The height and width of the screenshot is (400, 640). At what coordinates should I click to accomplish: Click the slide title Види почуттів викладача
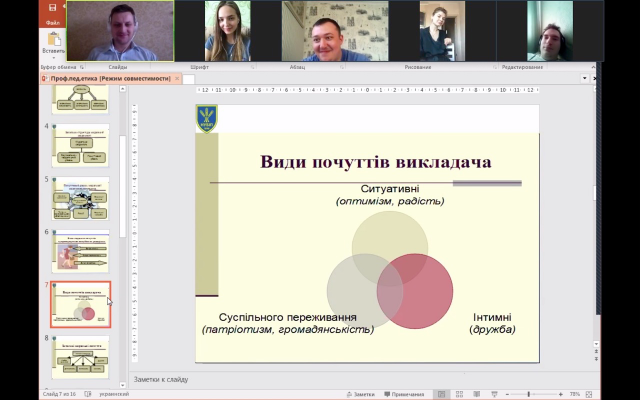pos(376,162)
